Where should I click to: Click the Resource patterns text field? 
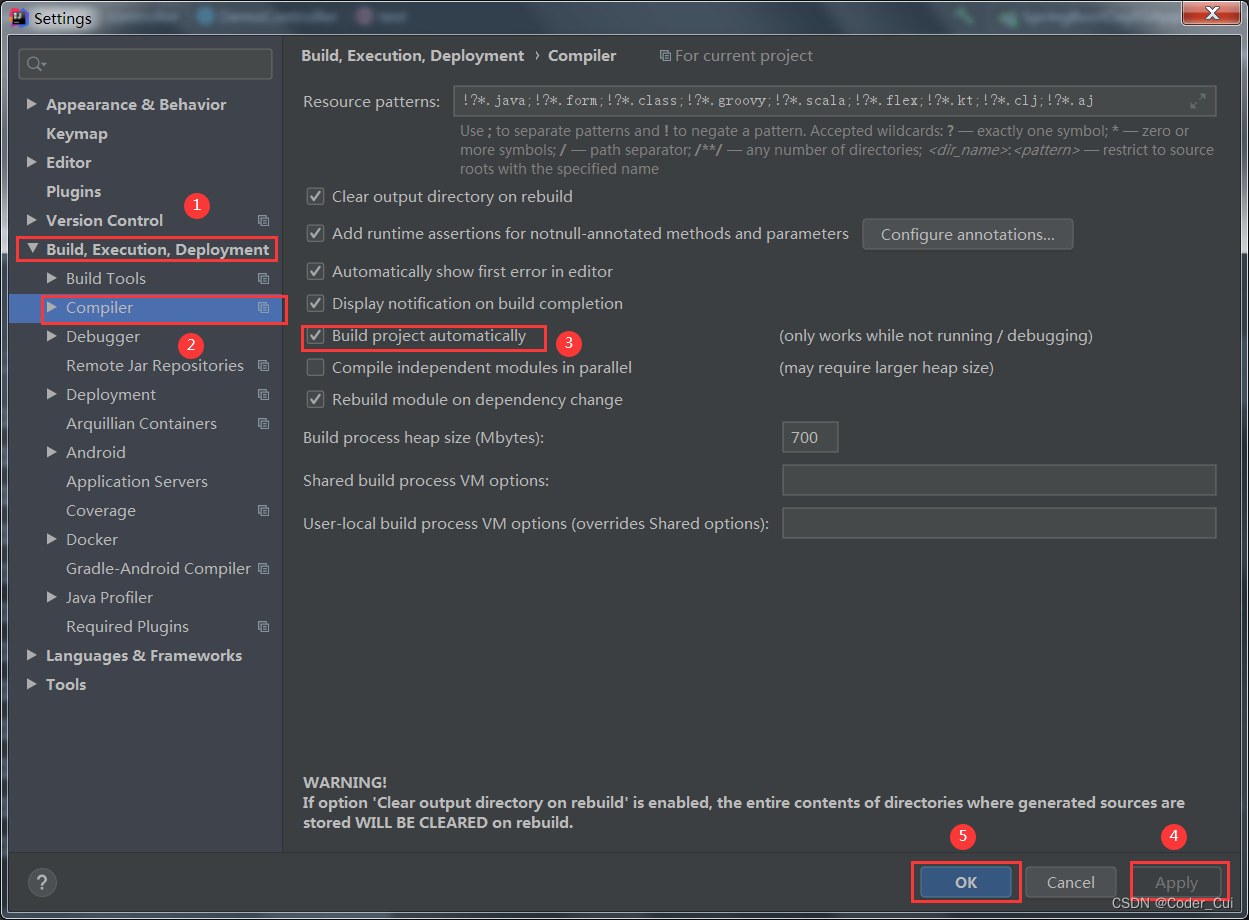coord(834,101)
